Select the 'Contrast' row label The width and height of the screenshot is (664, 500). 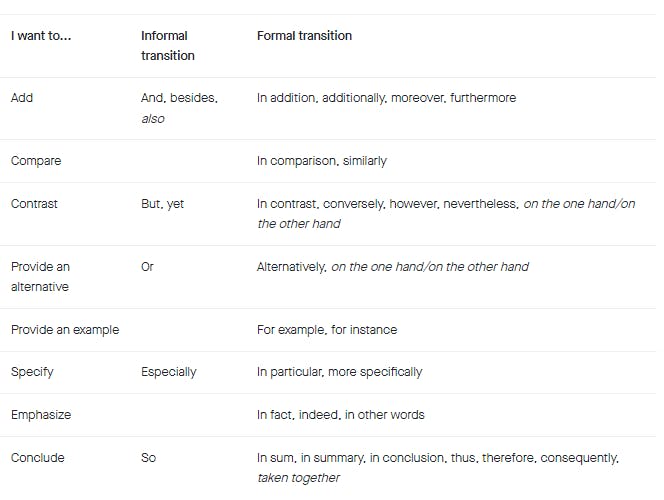pos(34,204)
